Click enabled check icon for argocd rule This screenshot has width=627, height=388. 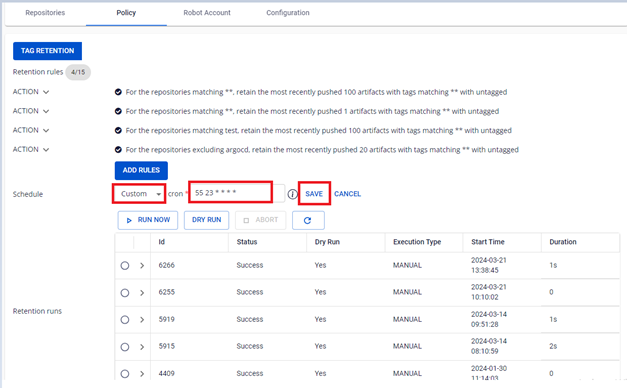118,150
